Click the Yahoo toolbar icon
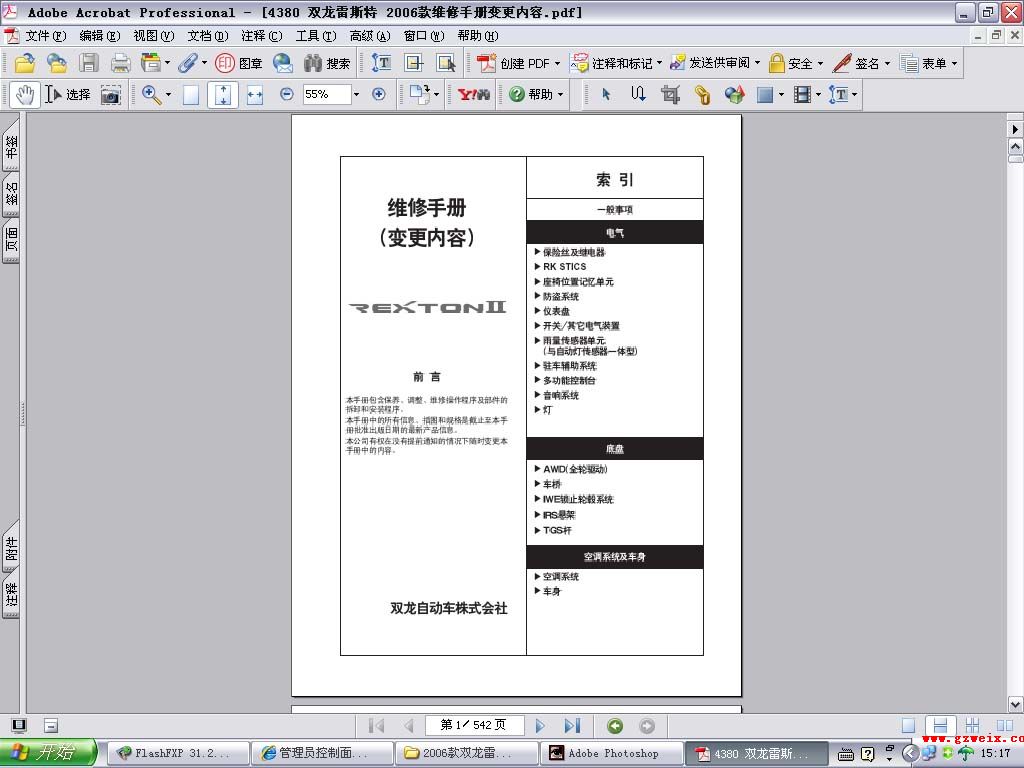 click(x=473, y=95)
